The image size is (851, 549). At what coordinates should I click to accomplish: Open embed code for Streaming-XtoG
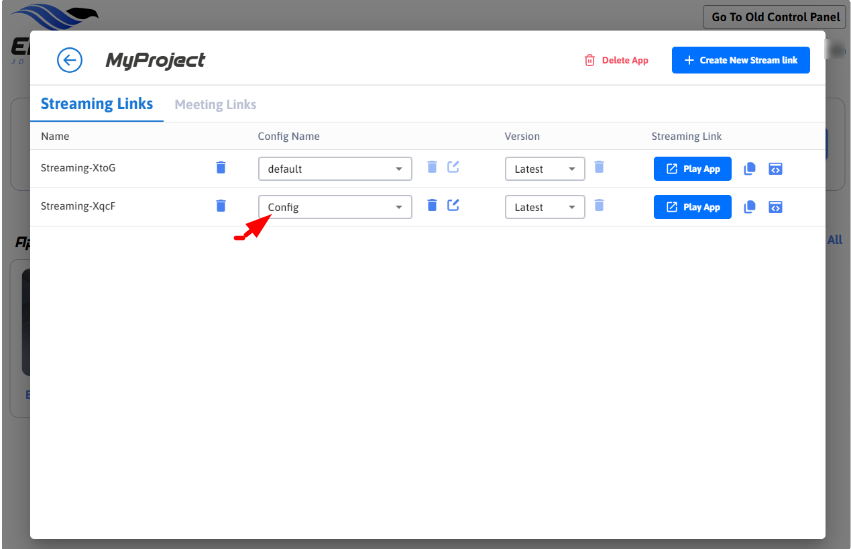pos(775,169)
